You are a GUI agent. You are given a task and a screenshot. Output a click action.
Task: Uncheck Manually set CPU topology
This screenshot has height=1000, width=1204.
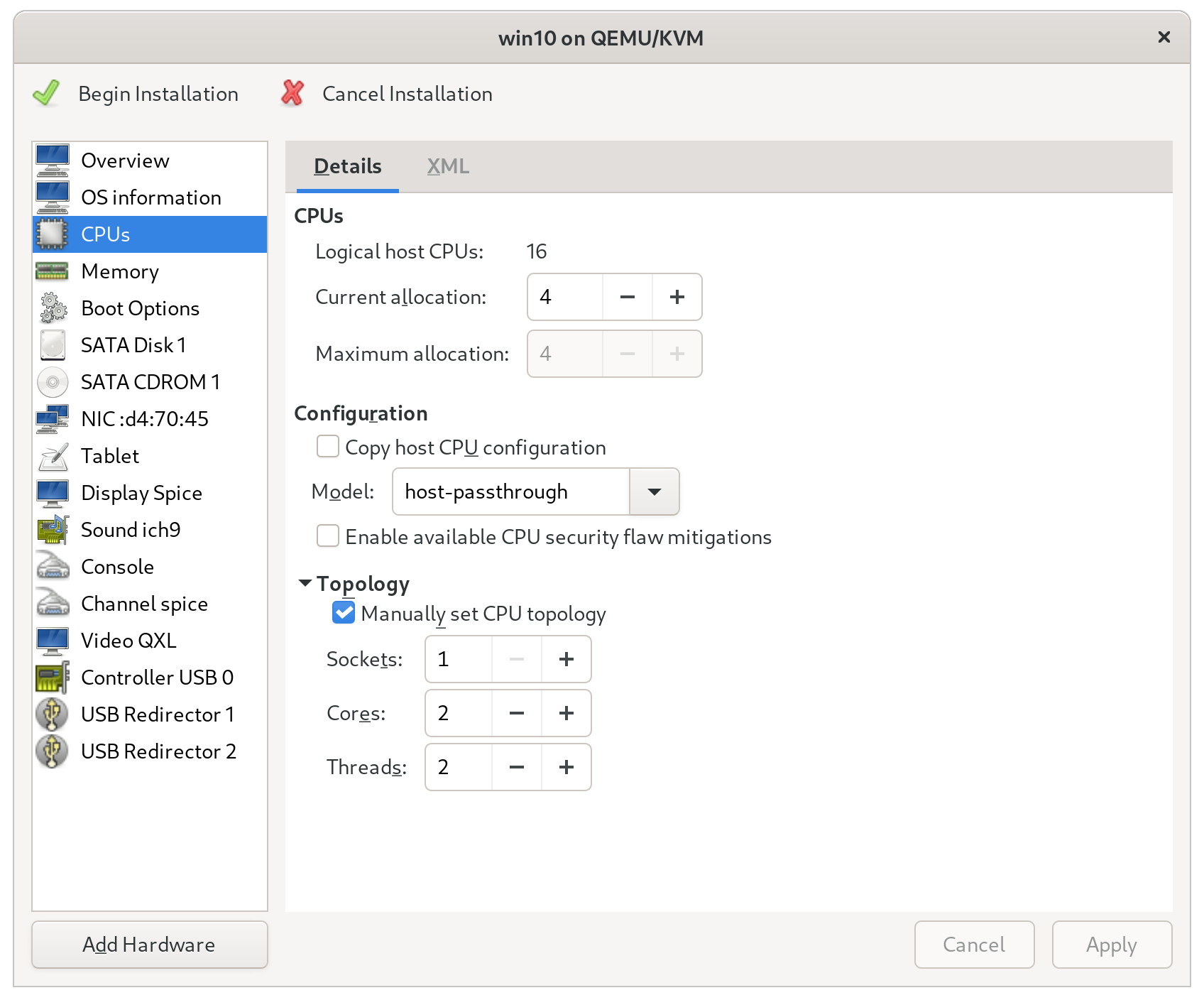point(344,613)
